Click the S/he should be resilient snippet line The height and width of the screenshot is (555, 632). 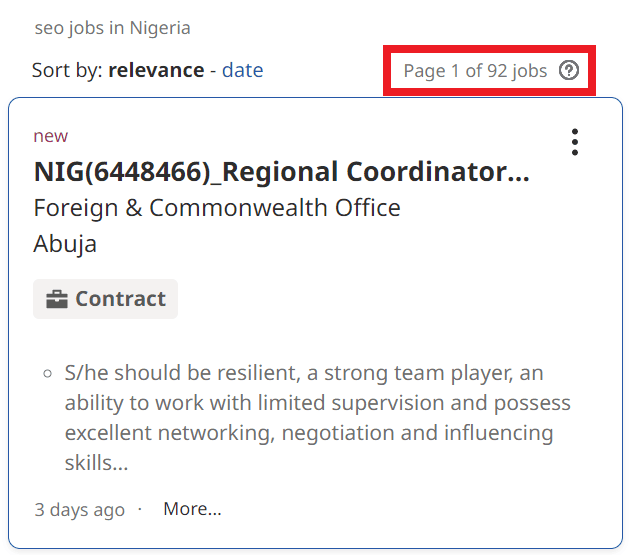click(304, 374)
